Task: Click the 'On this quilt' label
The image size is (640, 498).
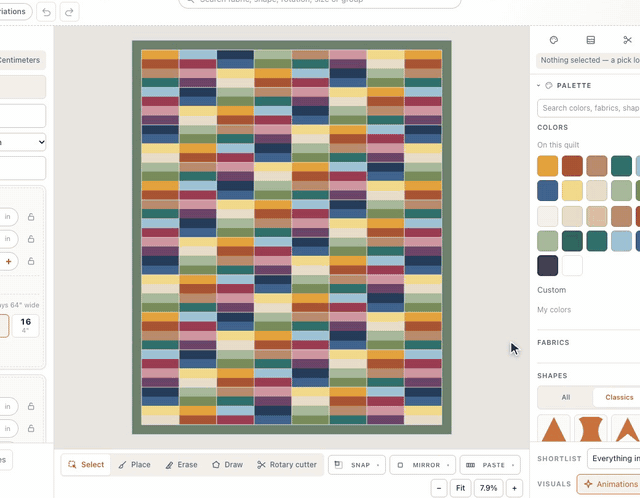Action: click(558, 145)
